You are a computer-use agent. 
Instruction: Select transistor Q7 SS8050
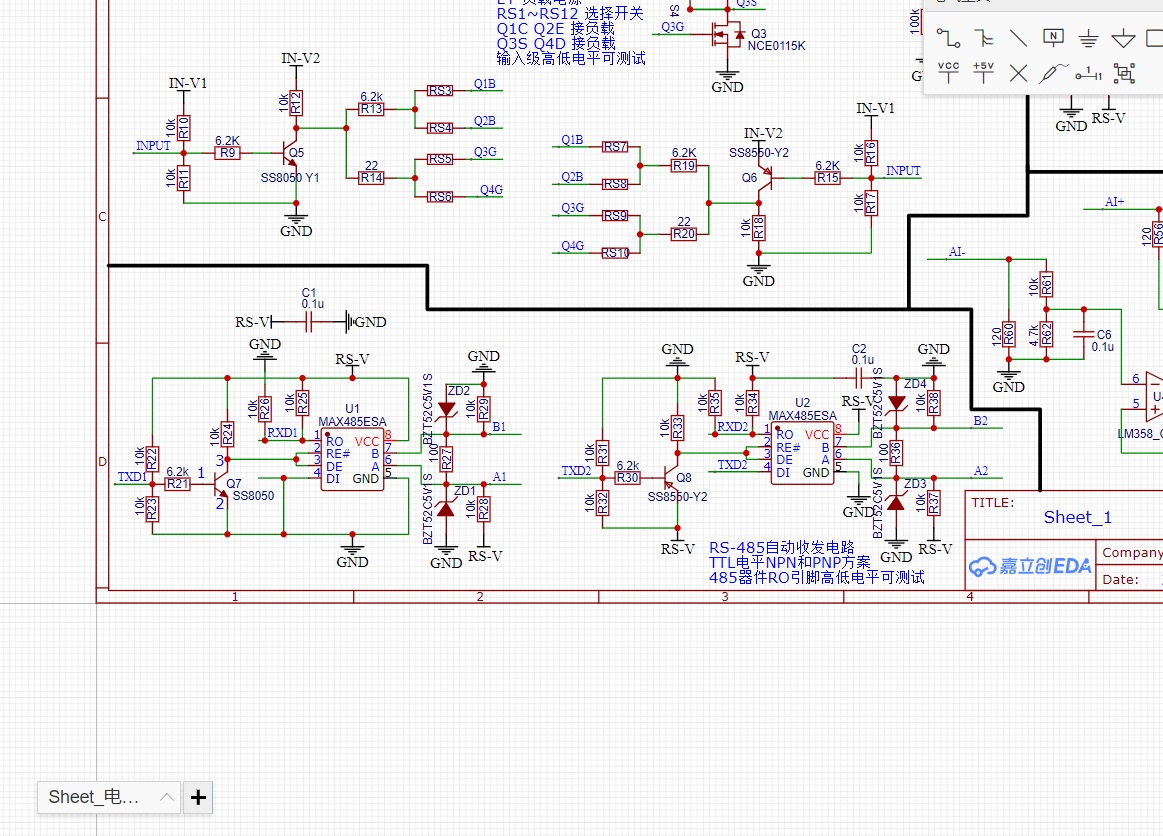[x=223, y=484]
